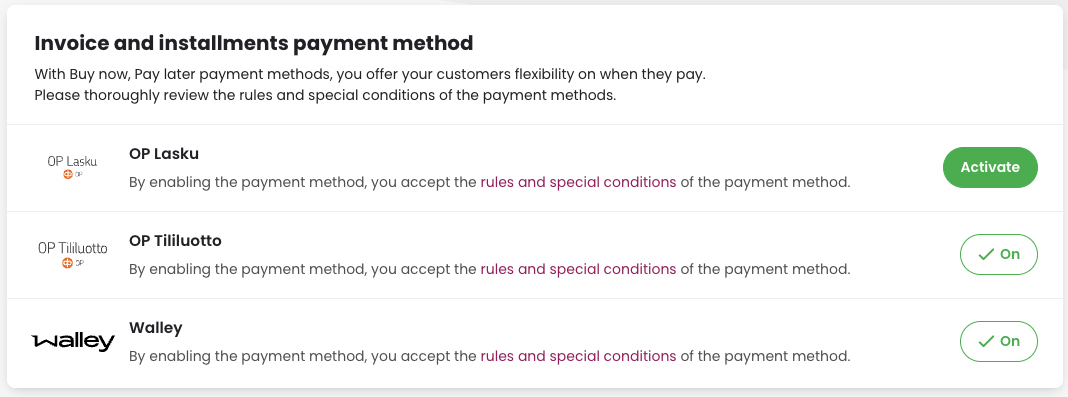1068x397 pixels.
Task: Select the OP Lasku title text
Action: click(164, 154)
